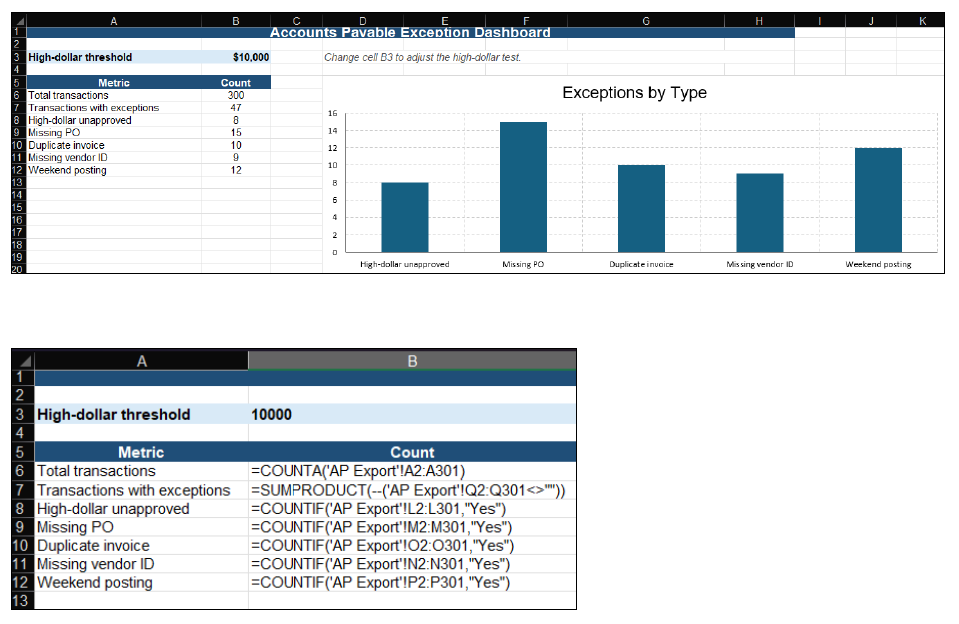Click the SUMPRODUCT formula in cell B7
The image size is (959, 624).
pos(409,490)
